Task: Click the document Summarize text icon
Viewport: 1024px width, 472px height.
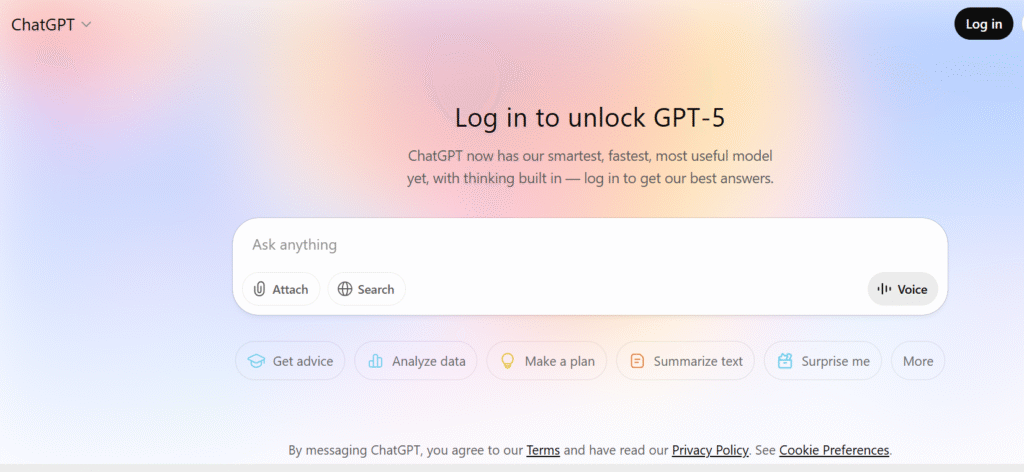Action: [x=637, y=361]
